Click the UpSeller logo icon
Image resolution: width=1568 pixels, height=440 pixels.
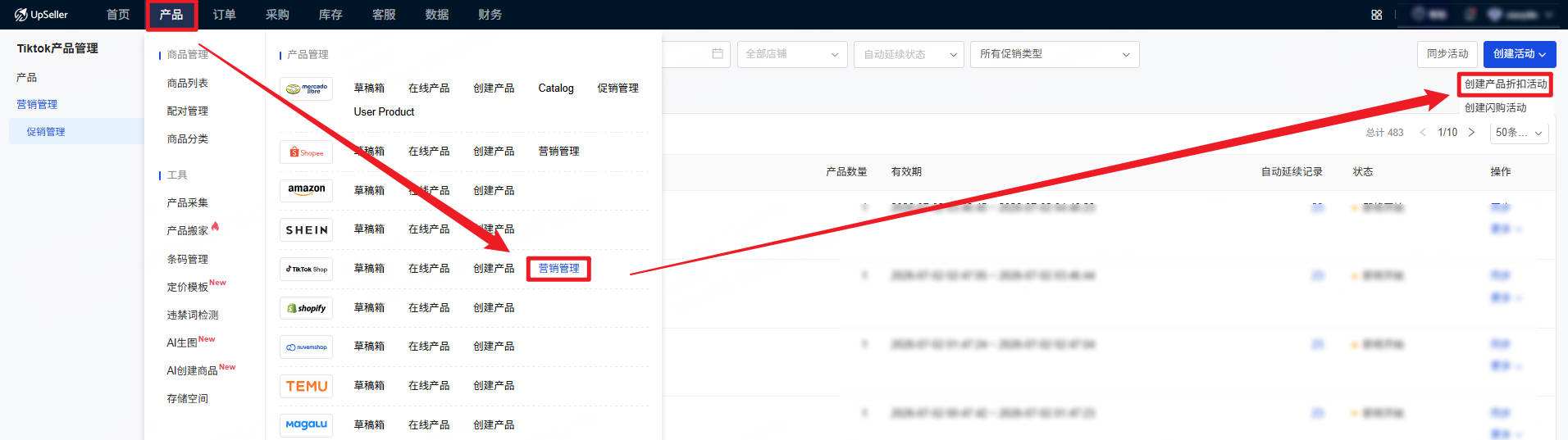(21, 15)
